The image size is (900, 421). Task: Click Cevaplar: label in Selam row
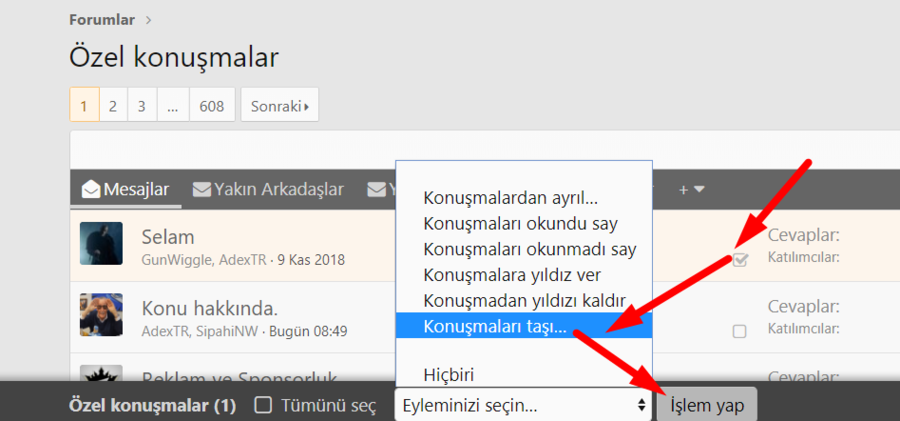[x=804, y=235]
